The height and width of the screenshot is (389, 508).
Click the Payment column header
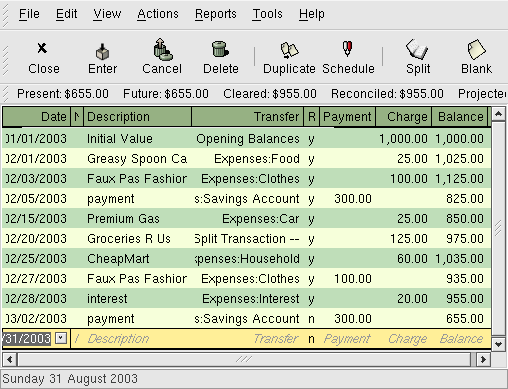(x=347, y=117)
